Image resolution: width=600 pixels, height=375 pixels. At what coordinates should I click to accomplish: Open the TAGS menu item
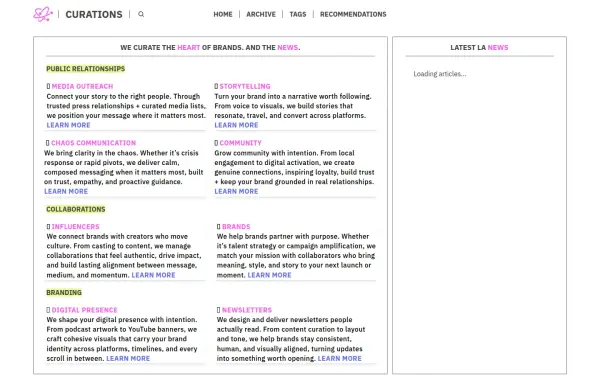298,15
